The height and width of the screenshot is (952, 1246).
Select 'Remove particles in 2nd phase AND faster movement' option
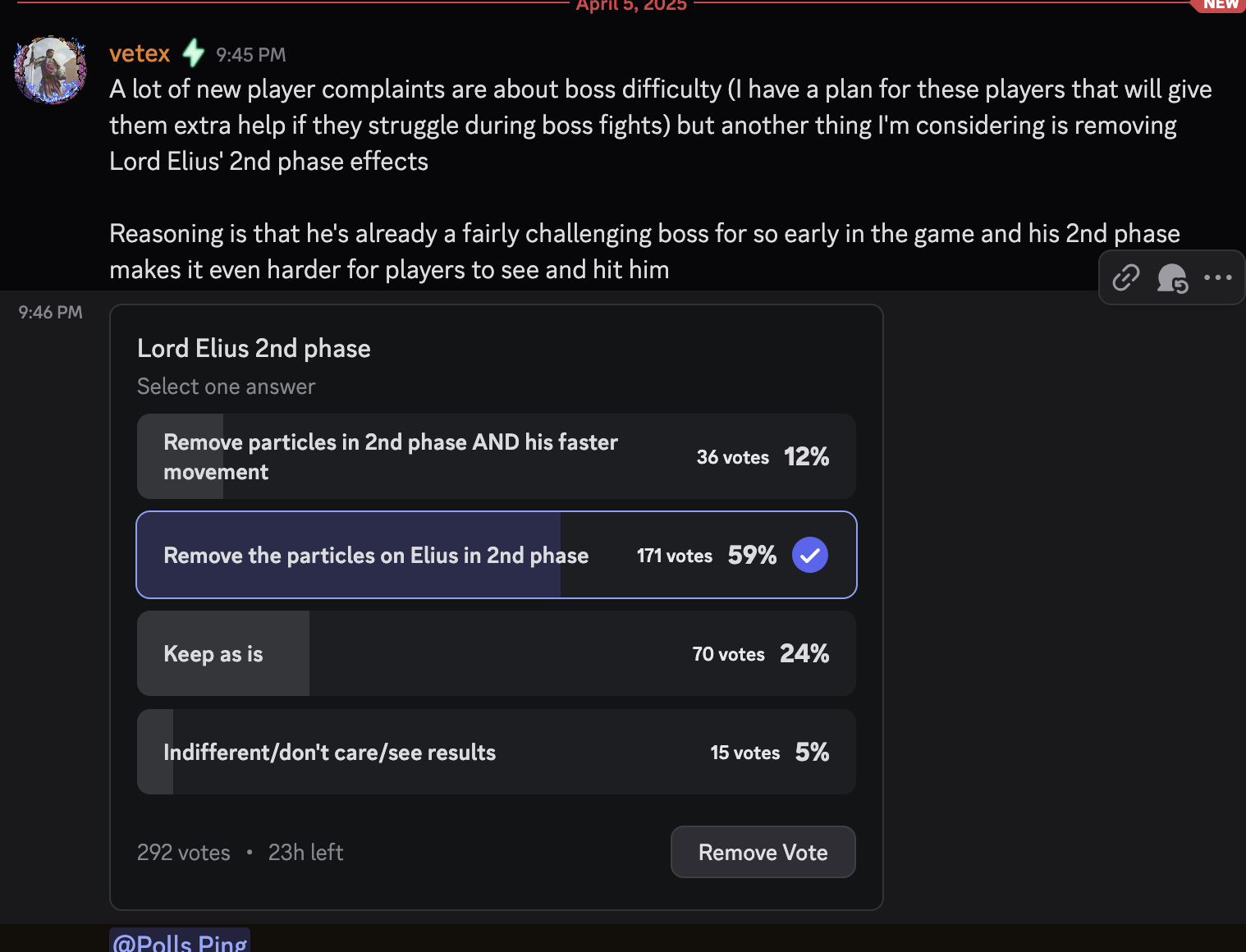point(497,456)
